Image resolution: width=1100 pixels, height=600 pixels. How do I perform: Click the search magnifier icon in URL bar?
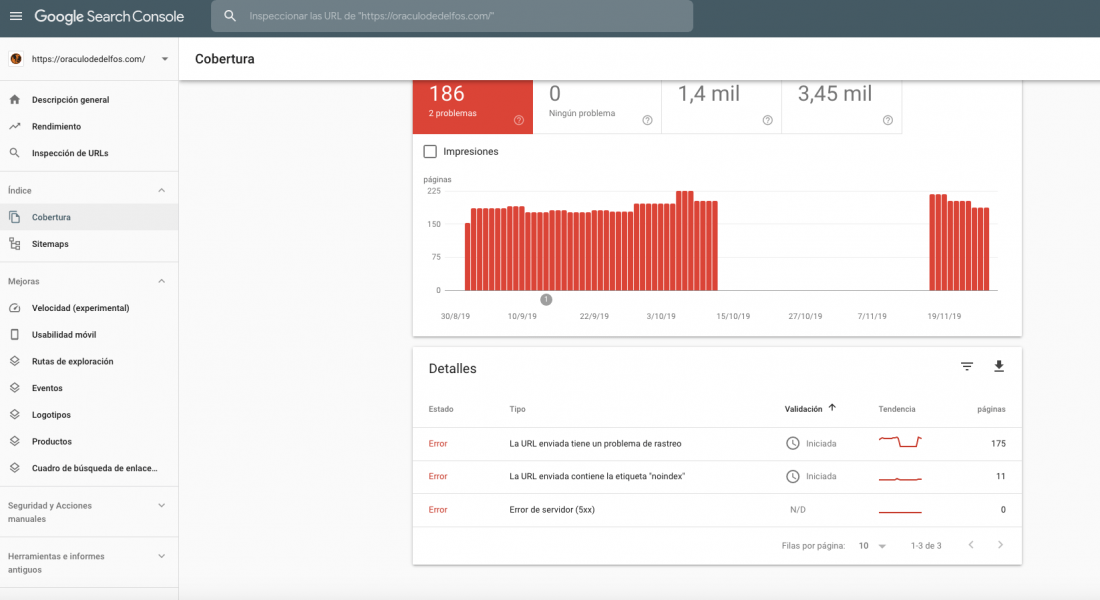(229, 15)
